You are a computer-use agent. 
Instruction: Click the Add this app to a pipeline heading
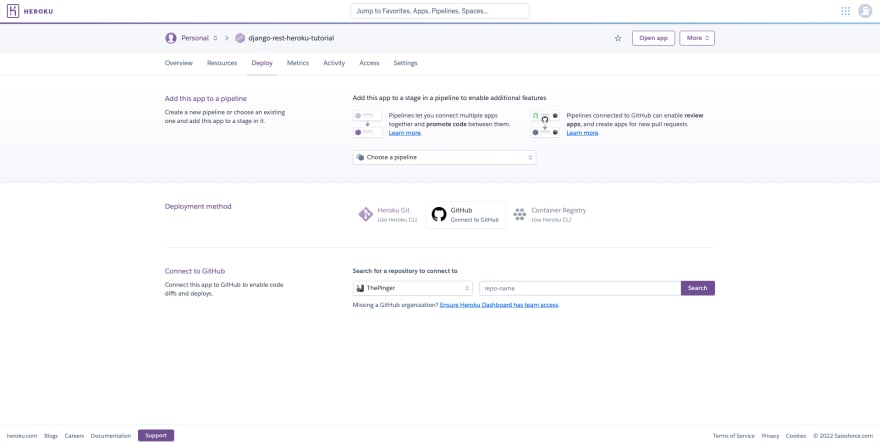pyautogui.click(x=205, y=98)
